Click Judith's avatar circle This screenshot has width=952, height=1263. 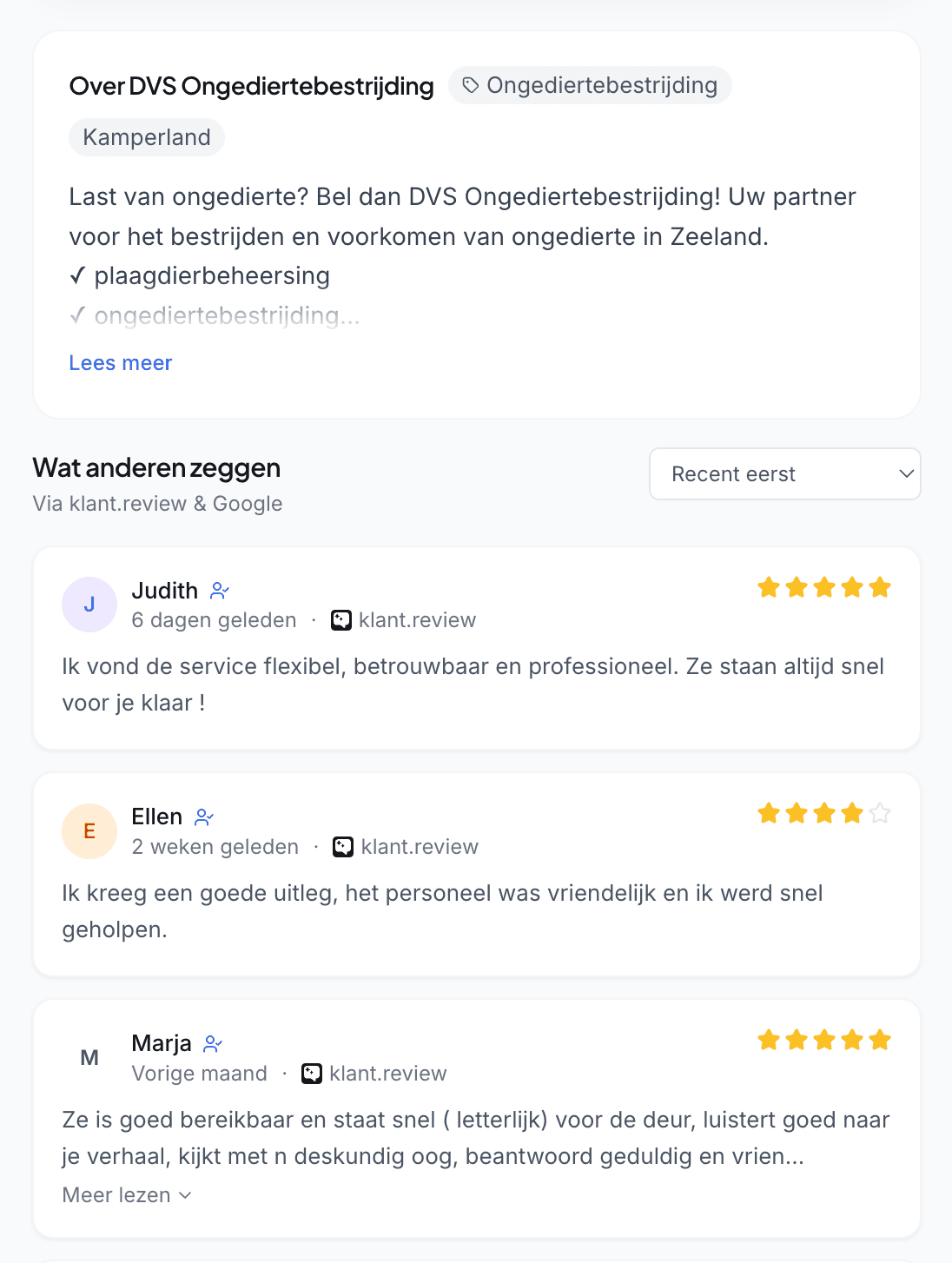click(x=89, y=604)
